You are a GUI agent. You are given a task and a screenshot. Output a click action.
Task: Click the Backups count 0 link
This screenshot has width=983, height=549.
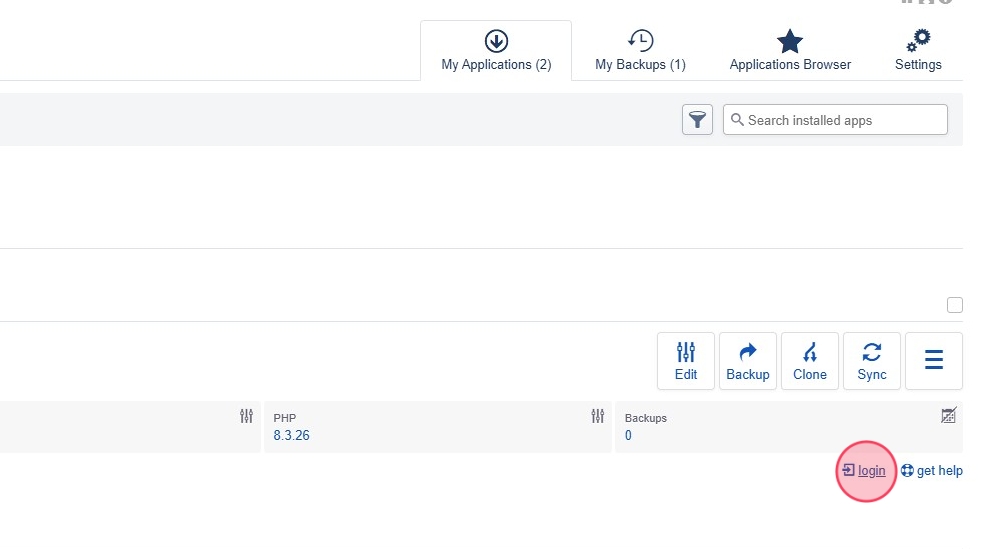point(628,436)
